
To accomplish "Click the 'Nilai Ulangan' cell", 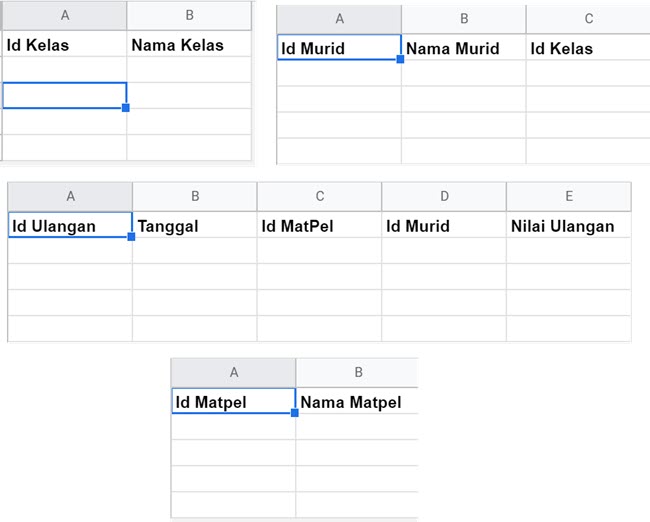I will tap(568, 226).
